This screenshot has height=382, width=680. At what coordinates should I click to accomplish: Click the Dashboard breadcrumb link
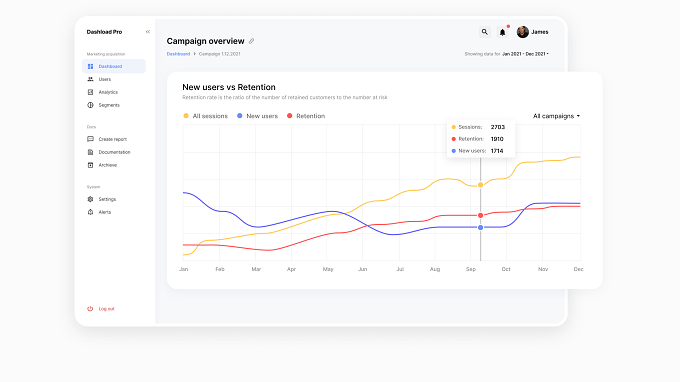click(x=178, y=54)
